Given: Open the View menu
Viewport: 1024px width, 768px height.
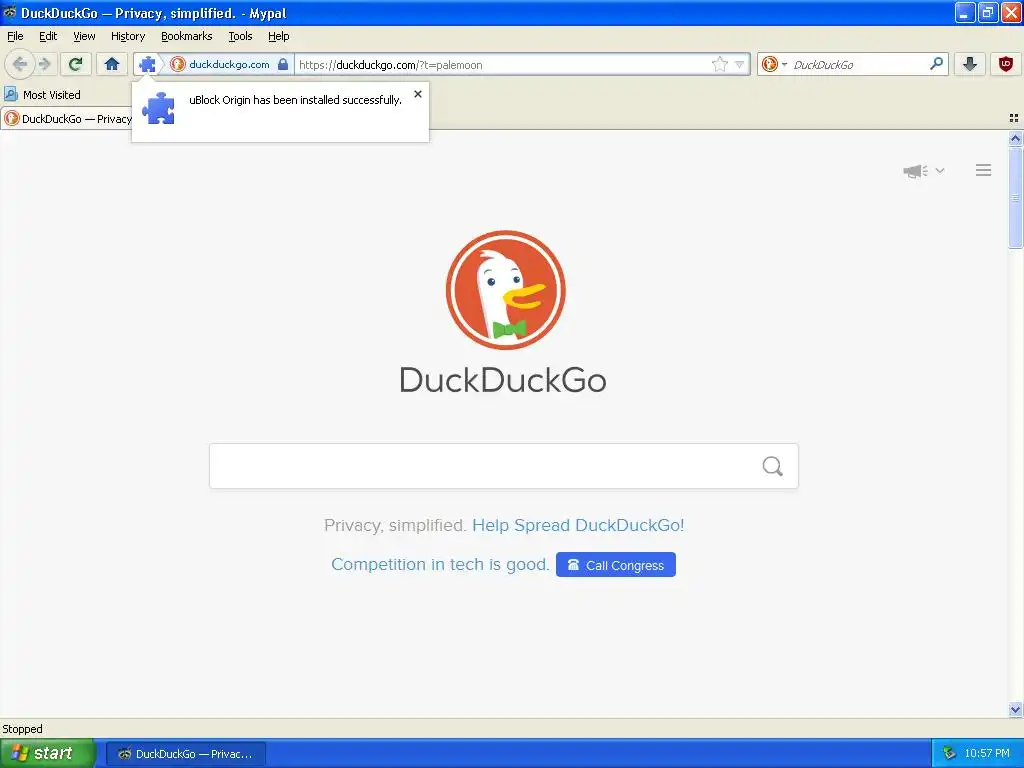Looking at the screenshot, I should (84, 37).
